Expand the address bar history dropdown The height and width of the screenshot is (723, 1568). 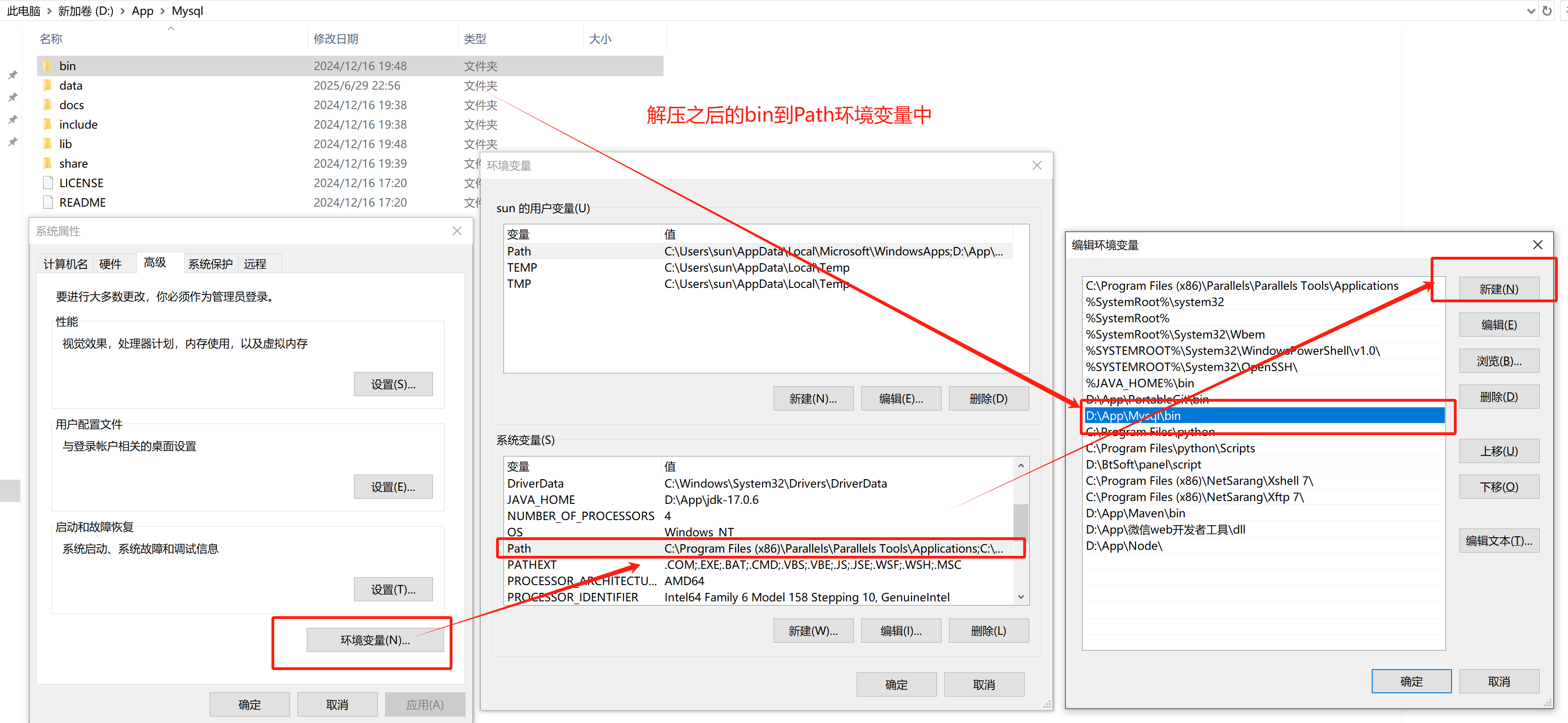1531,11
